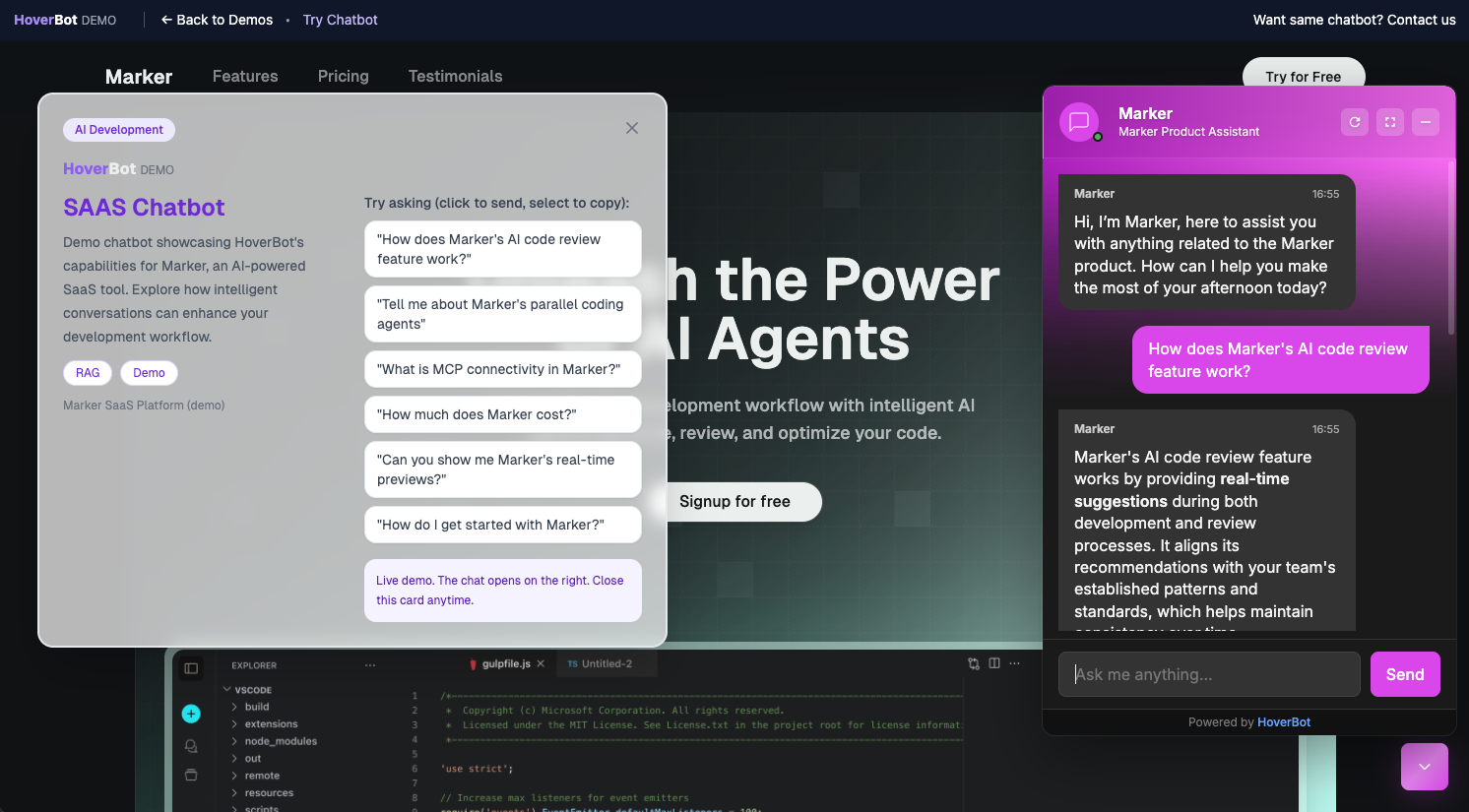1469x812 pixels.
Task: Expand the extensions folder
Action: pyautogui.click(x=265, y=724)
